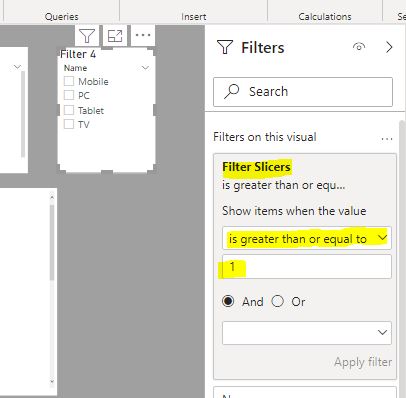
Task: Click the Search box in Filters pane
Action: [303, 92]
